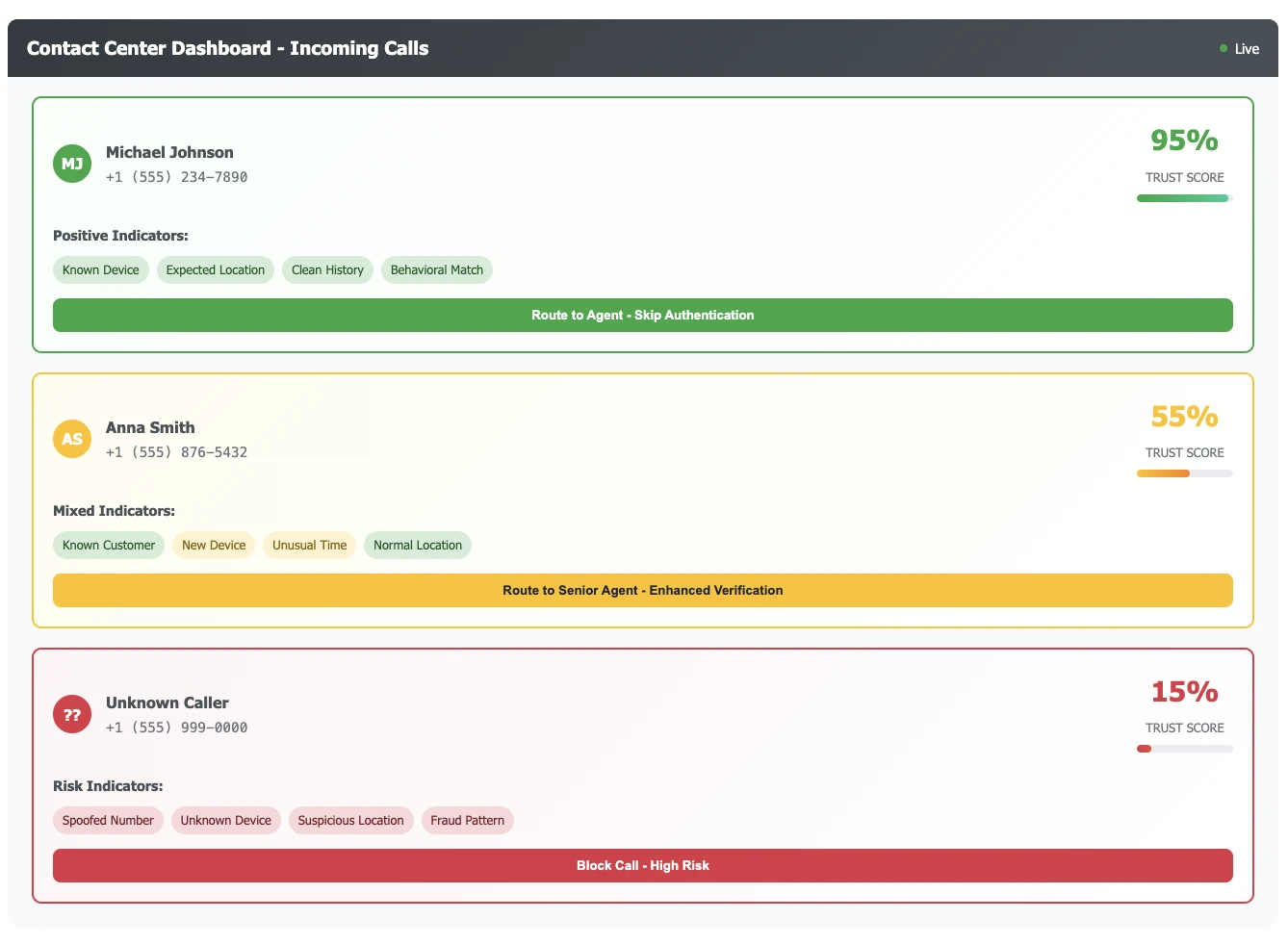Select the Spoofed Number tag
1288x945 pixels.
point(108,821)
